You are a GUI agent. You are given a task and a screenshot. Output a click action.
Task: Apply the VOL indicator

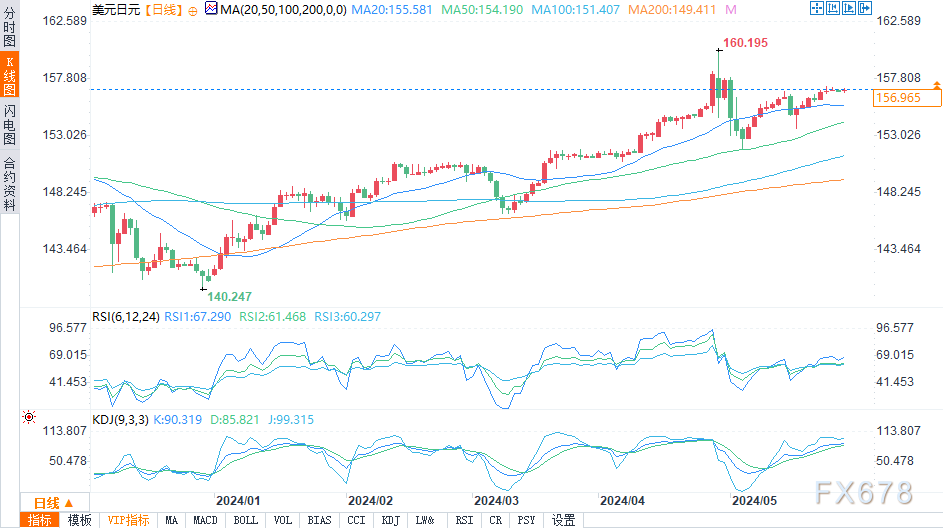[283, 520]
